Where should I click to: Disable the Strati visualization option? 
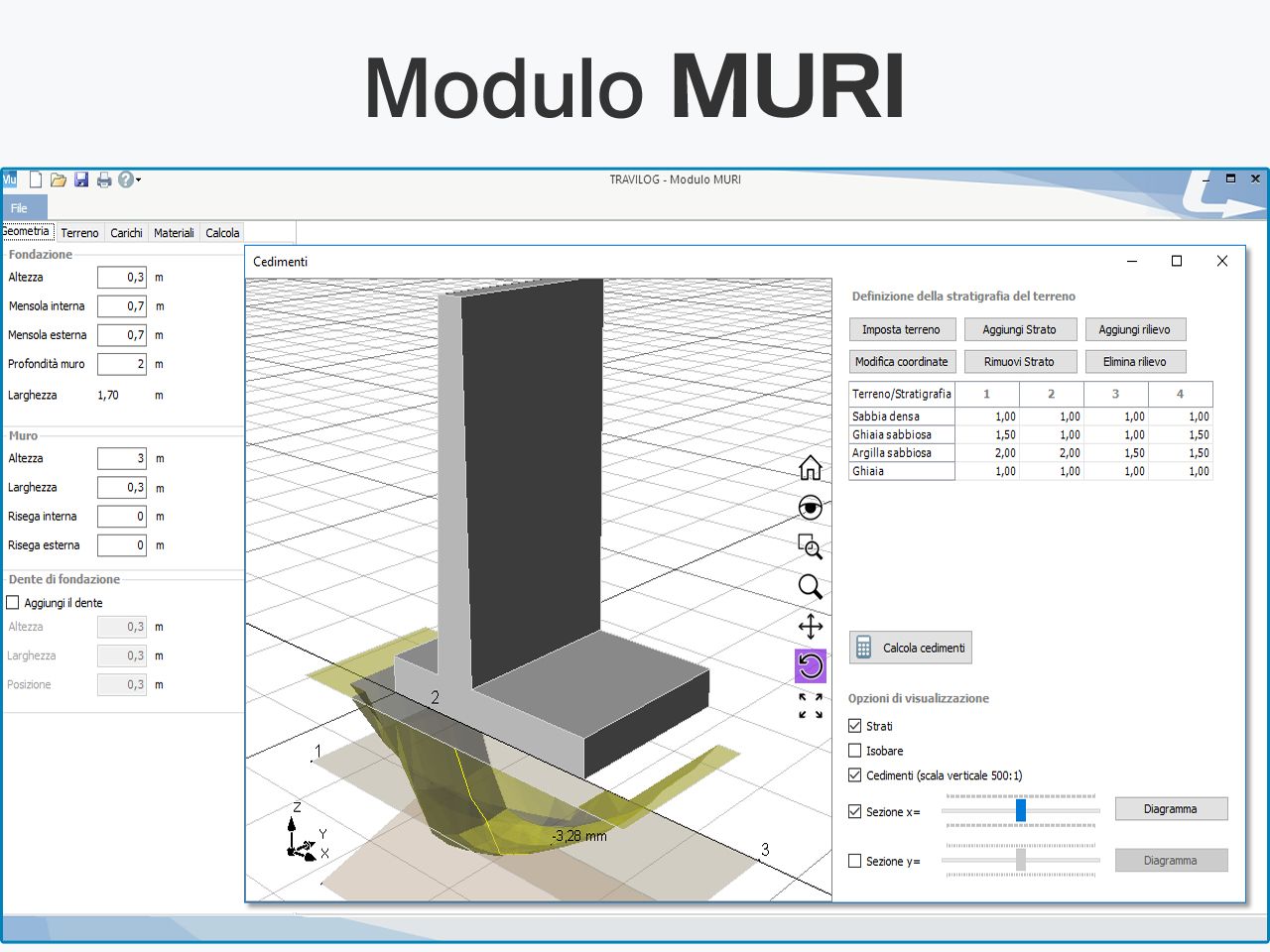point(854,725)
